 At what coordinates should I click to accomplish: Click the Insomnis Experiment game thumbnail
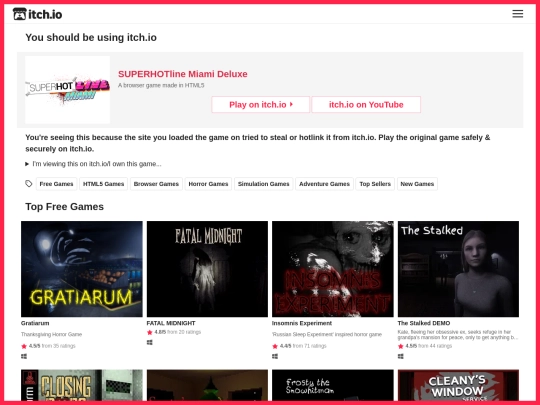tap(333, 269)
